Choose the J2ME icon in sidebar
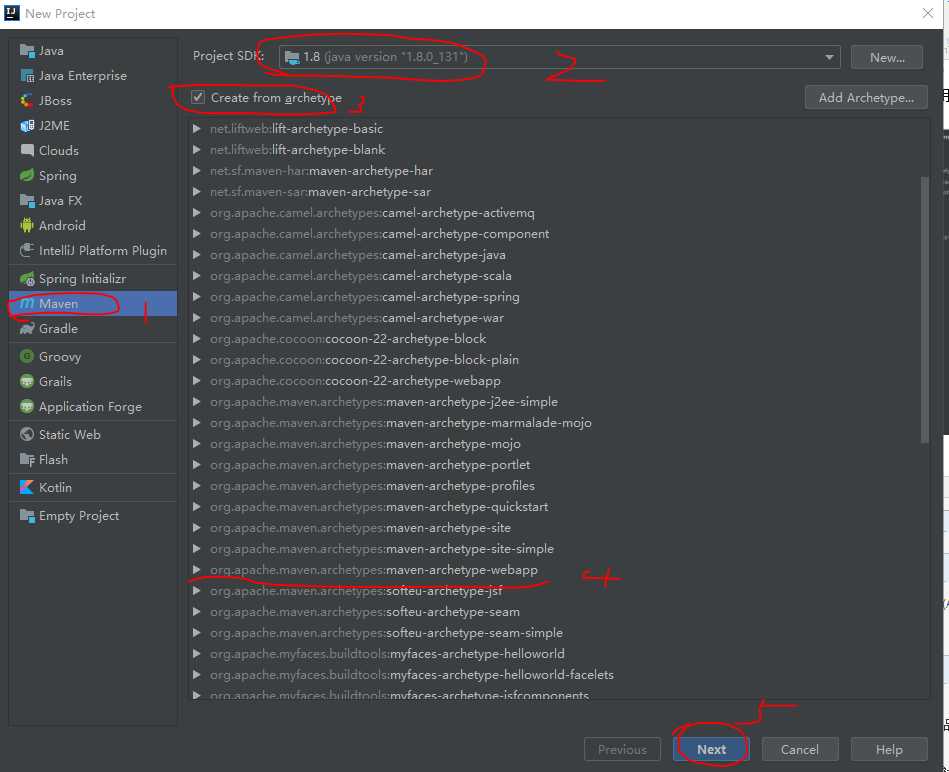The image size is (949, 772). click(27, 126)
